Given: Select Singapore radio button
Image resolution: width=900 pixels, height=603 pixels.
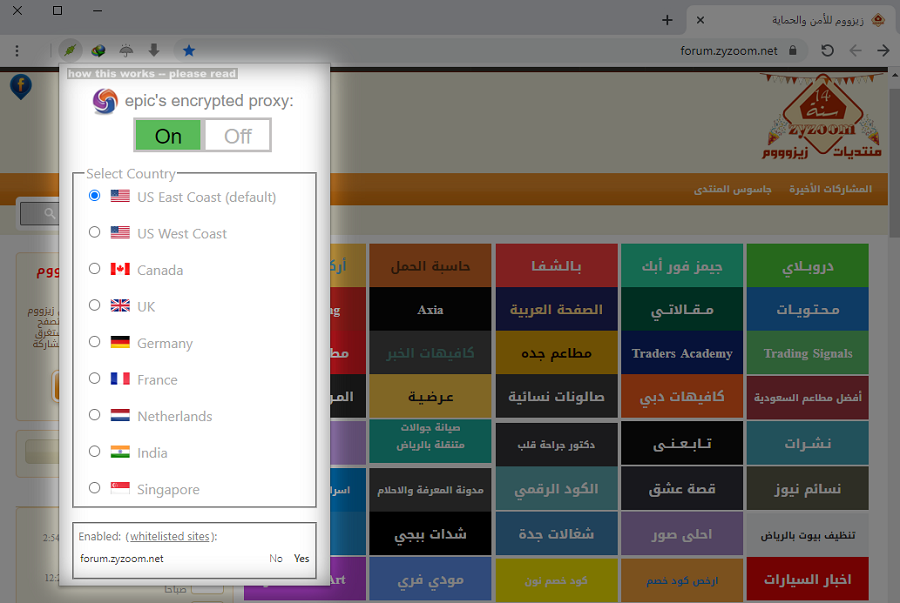Looking at the screenshot, I should pyautogui.click(x=95, y=488).
